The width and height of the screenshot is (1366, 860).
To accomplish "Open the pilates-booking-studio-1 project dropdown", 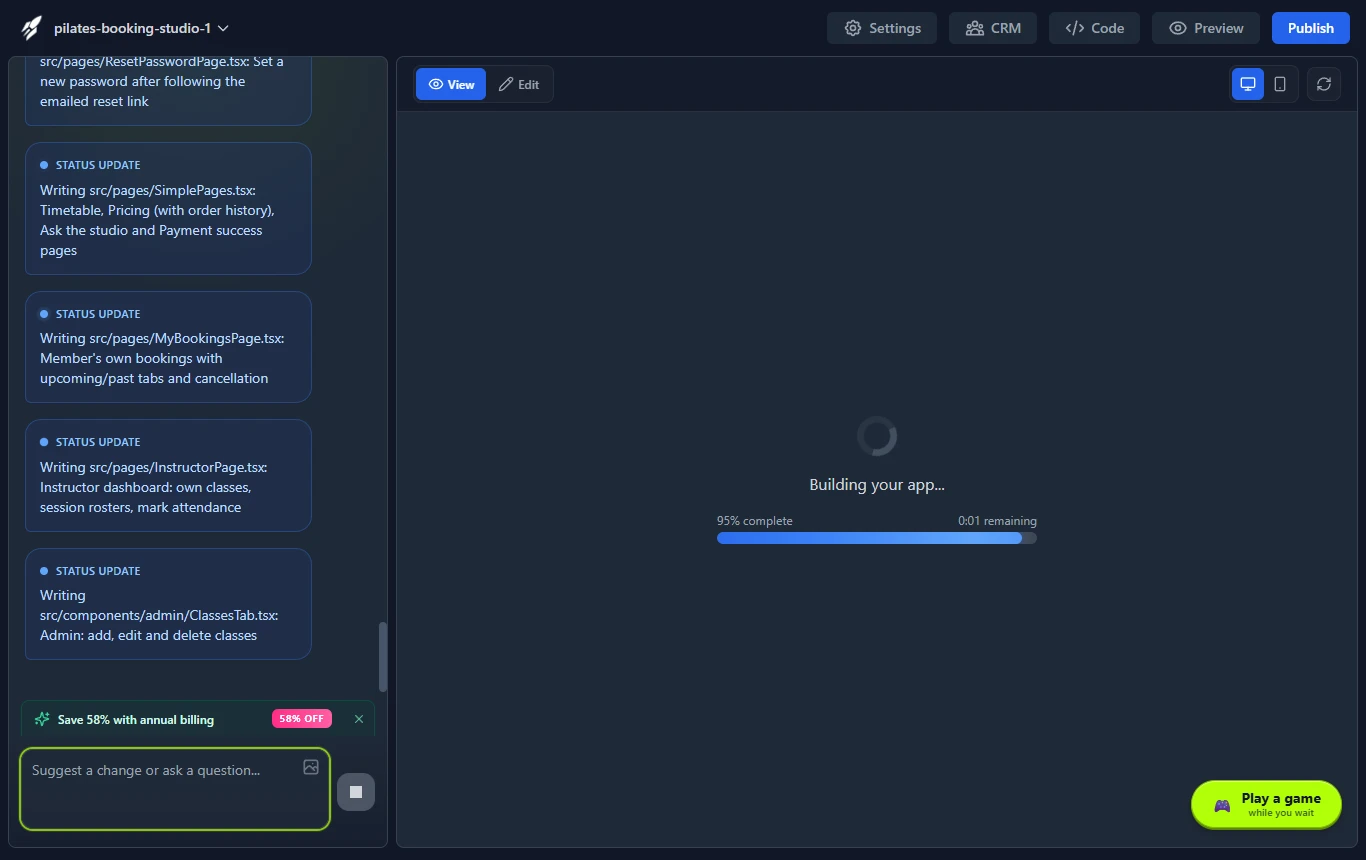I will click(141, 28).
